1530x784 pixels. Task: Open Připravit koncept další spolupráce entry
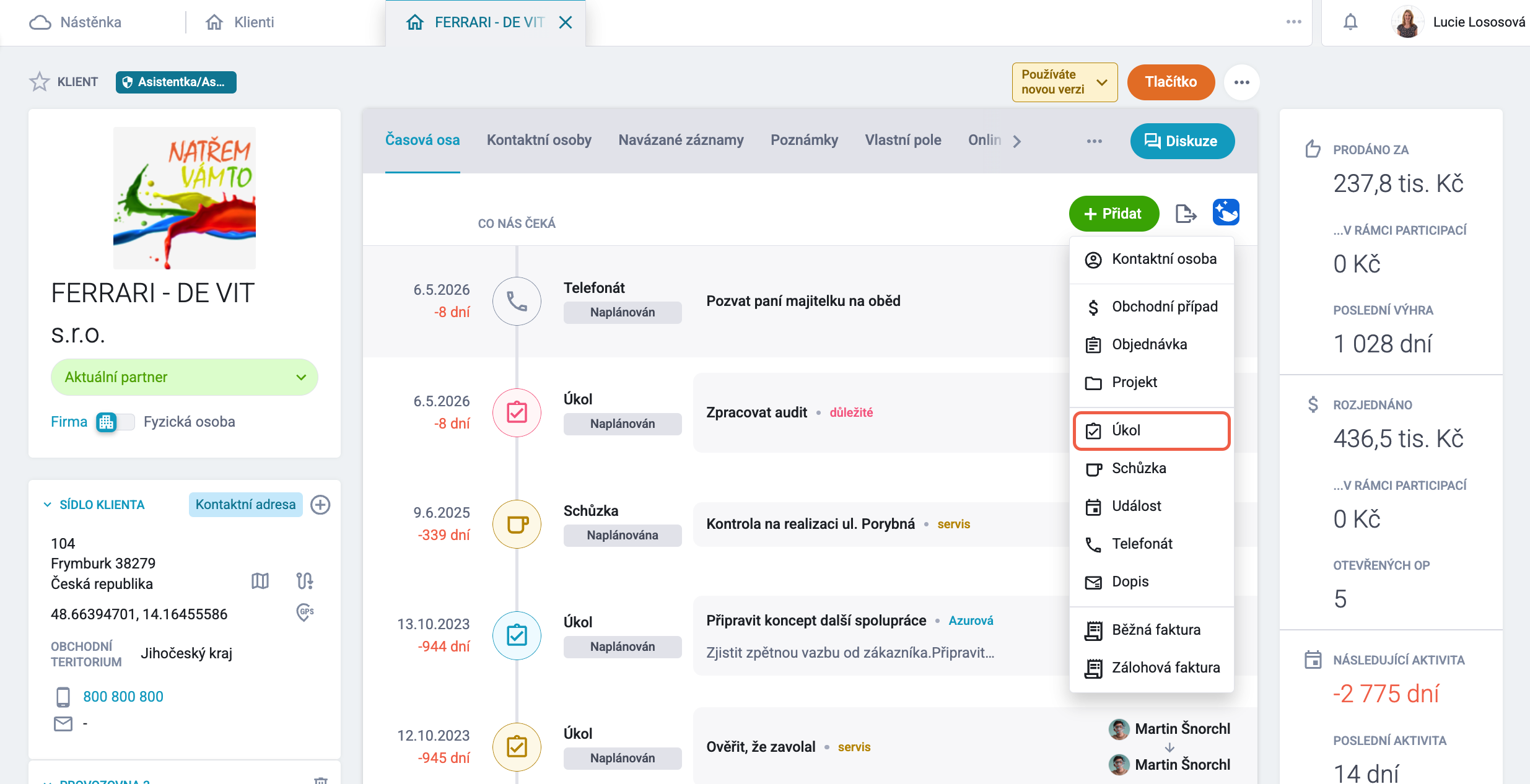click(x=816, y=621)
